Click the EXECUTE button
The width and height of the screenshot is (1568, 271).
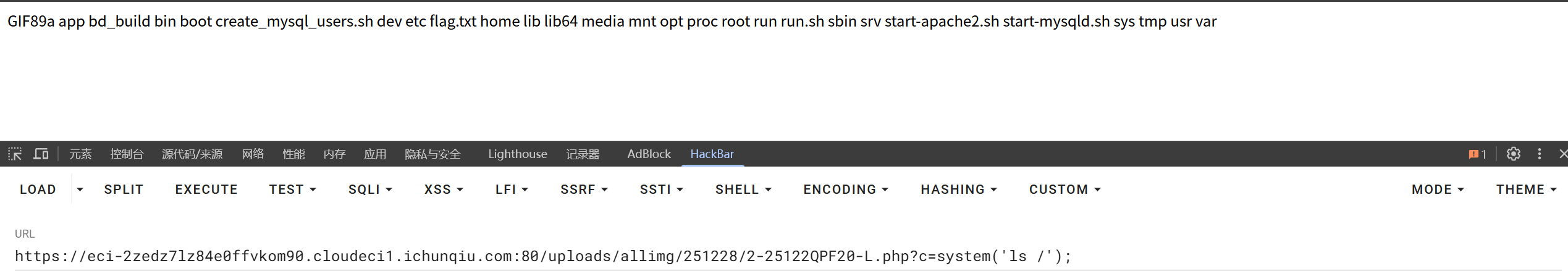pyautogui.click(x=206, y=190)
